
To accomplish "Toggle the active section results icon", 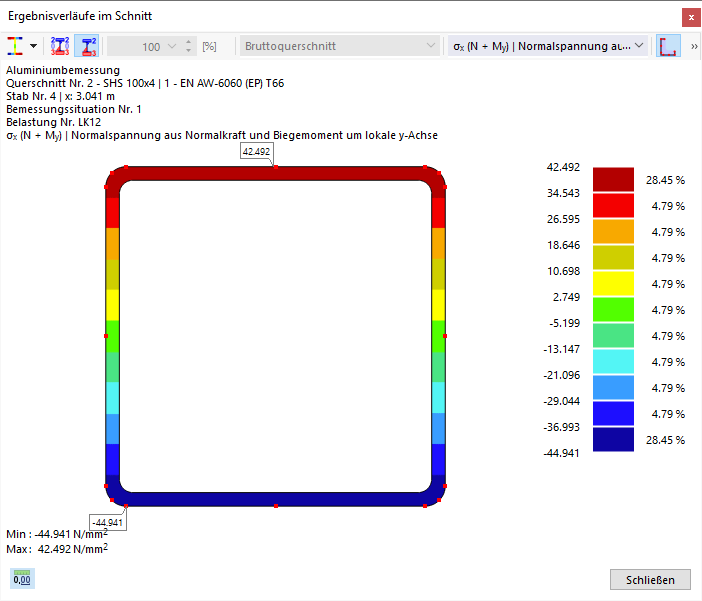I will click(87, 46).
